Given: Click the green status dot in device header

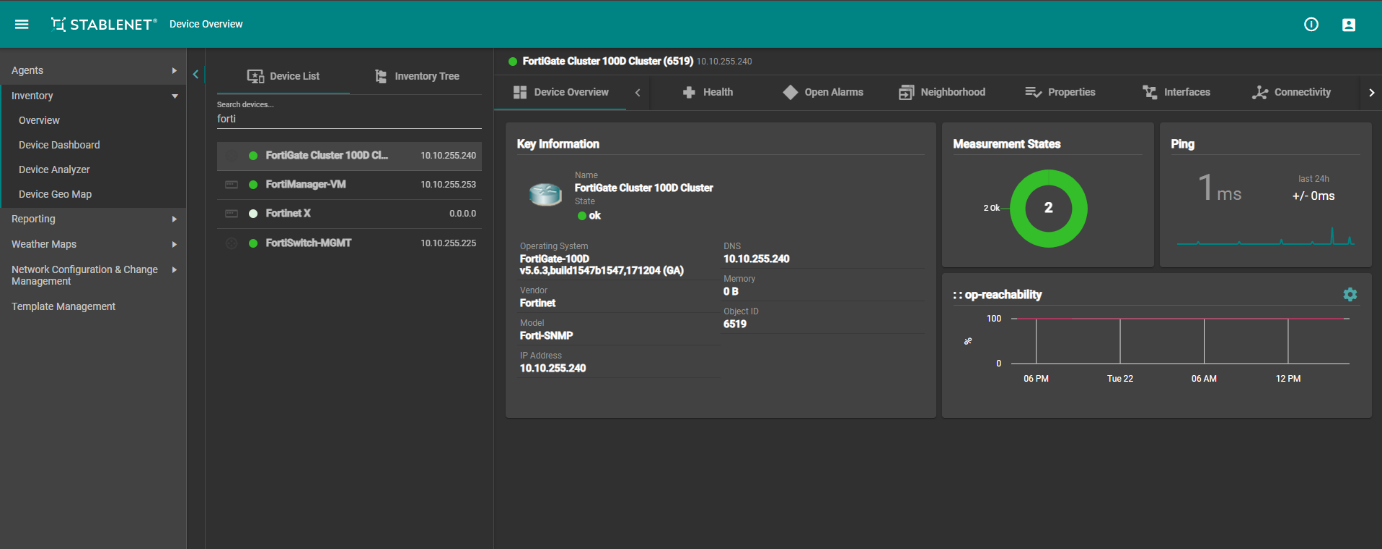Looking at the screenshot, I should 513,61.
